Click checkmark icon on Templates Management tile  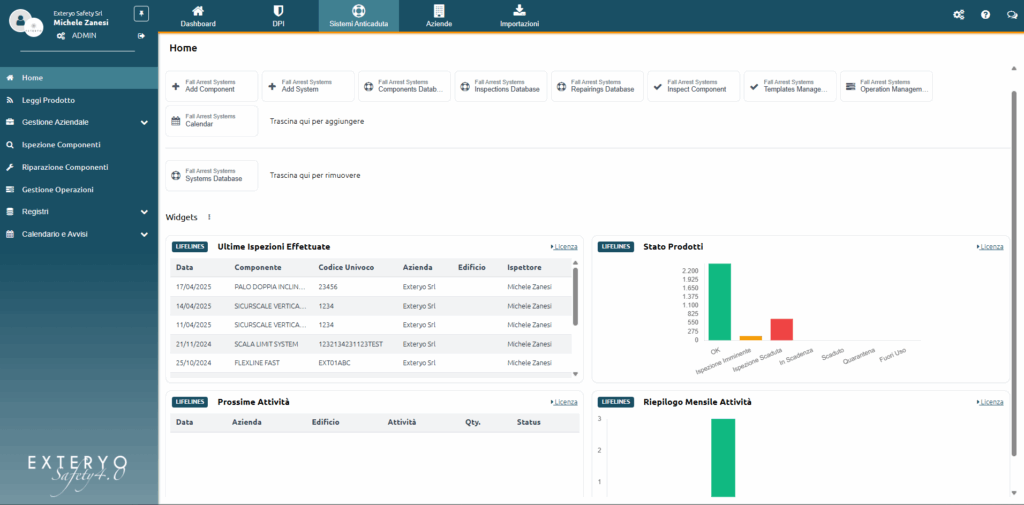coord(754,86)
